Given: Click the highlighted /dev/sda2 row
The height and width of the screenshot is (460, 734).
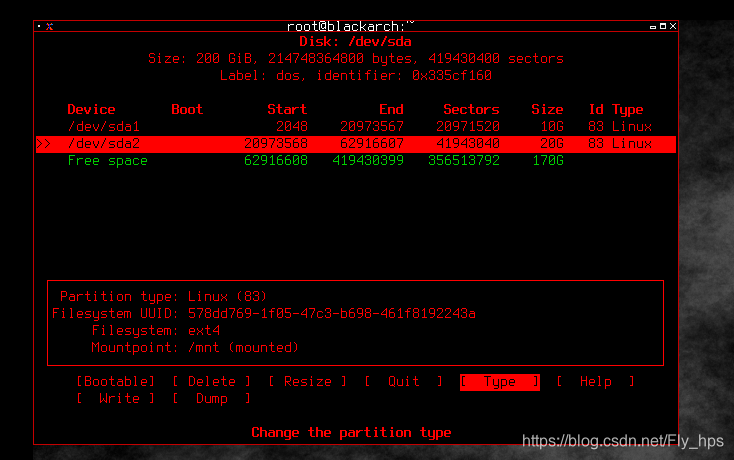Looking at the screenshot, I should tap(356, 144).
